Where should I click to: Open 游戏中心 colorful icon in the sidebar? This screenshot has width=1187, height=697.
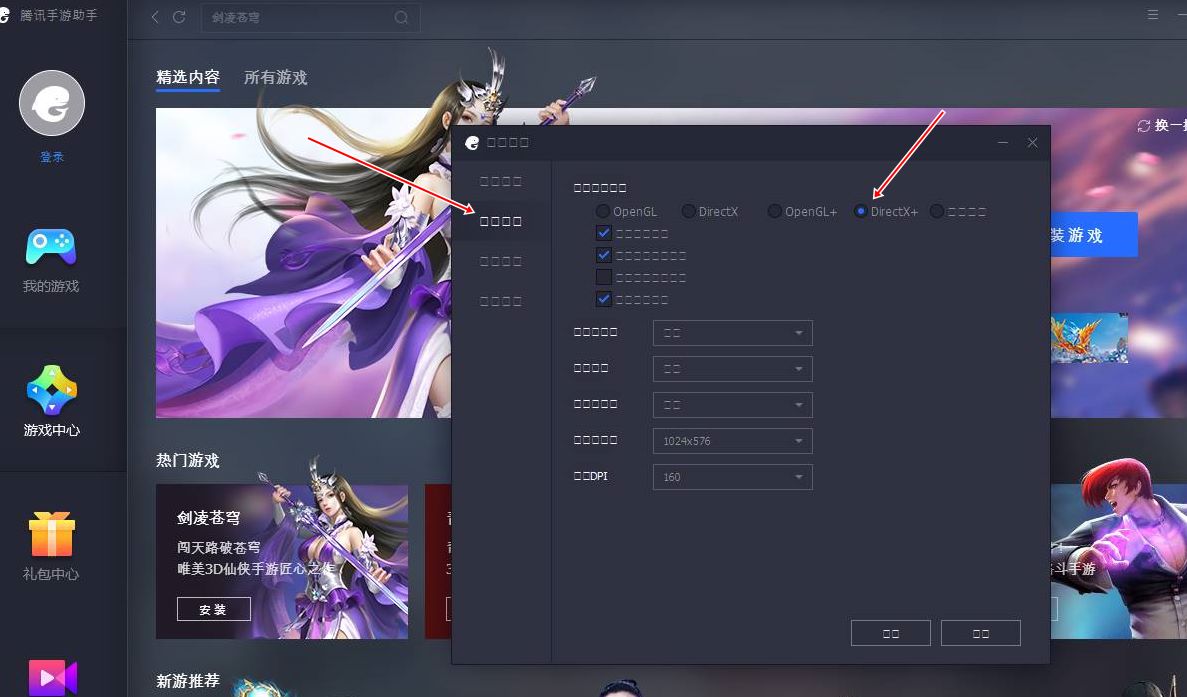[51, 391]
